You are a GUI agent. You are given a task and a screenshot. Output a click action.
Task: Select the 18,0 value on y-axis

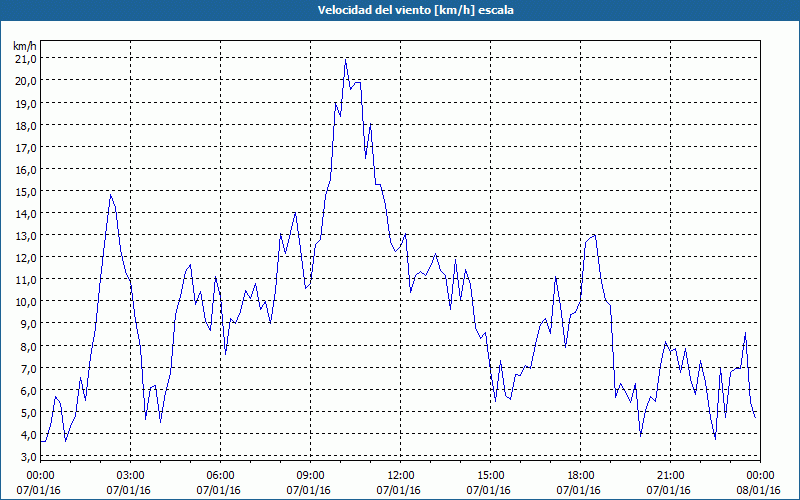[26, 126]
